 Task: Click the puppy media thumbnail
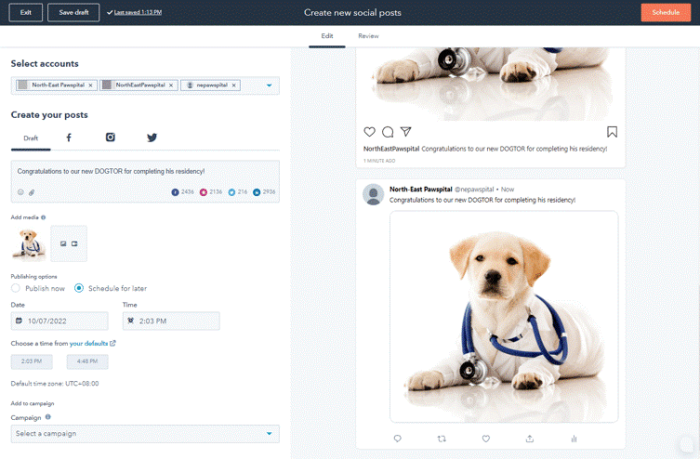[29, 243]
